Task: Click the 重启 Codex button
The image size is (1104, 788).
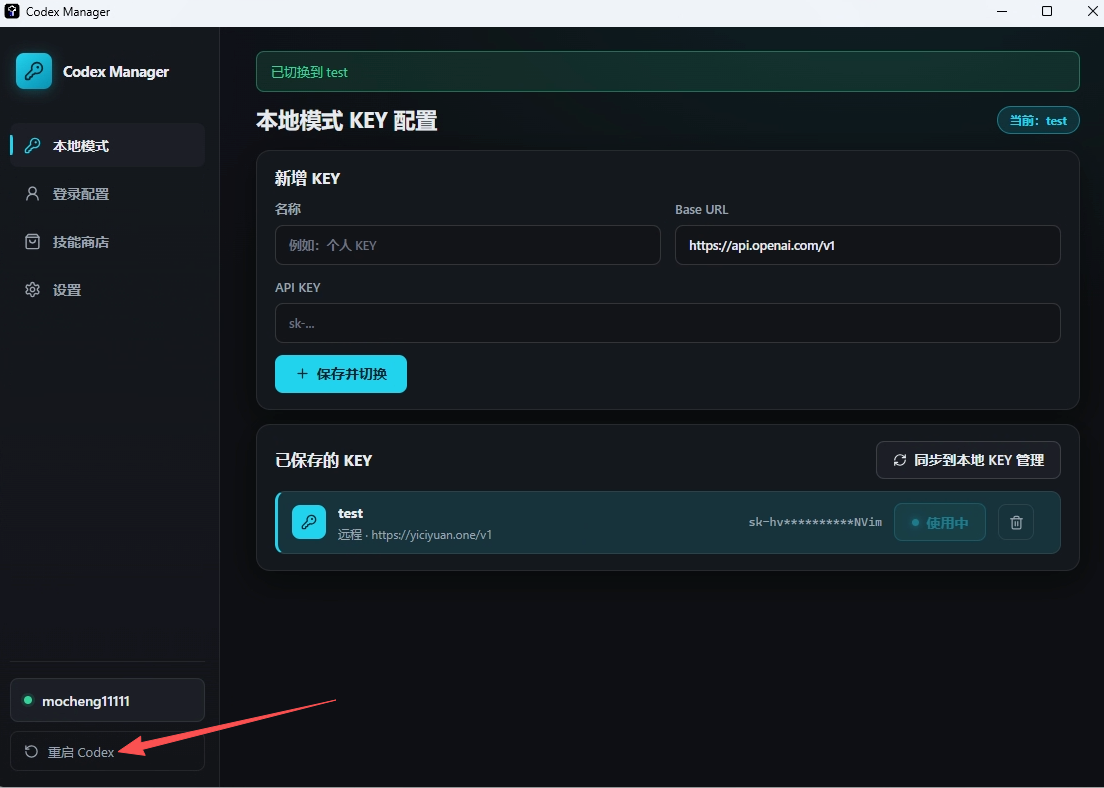Action: [107, 751]
